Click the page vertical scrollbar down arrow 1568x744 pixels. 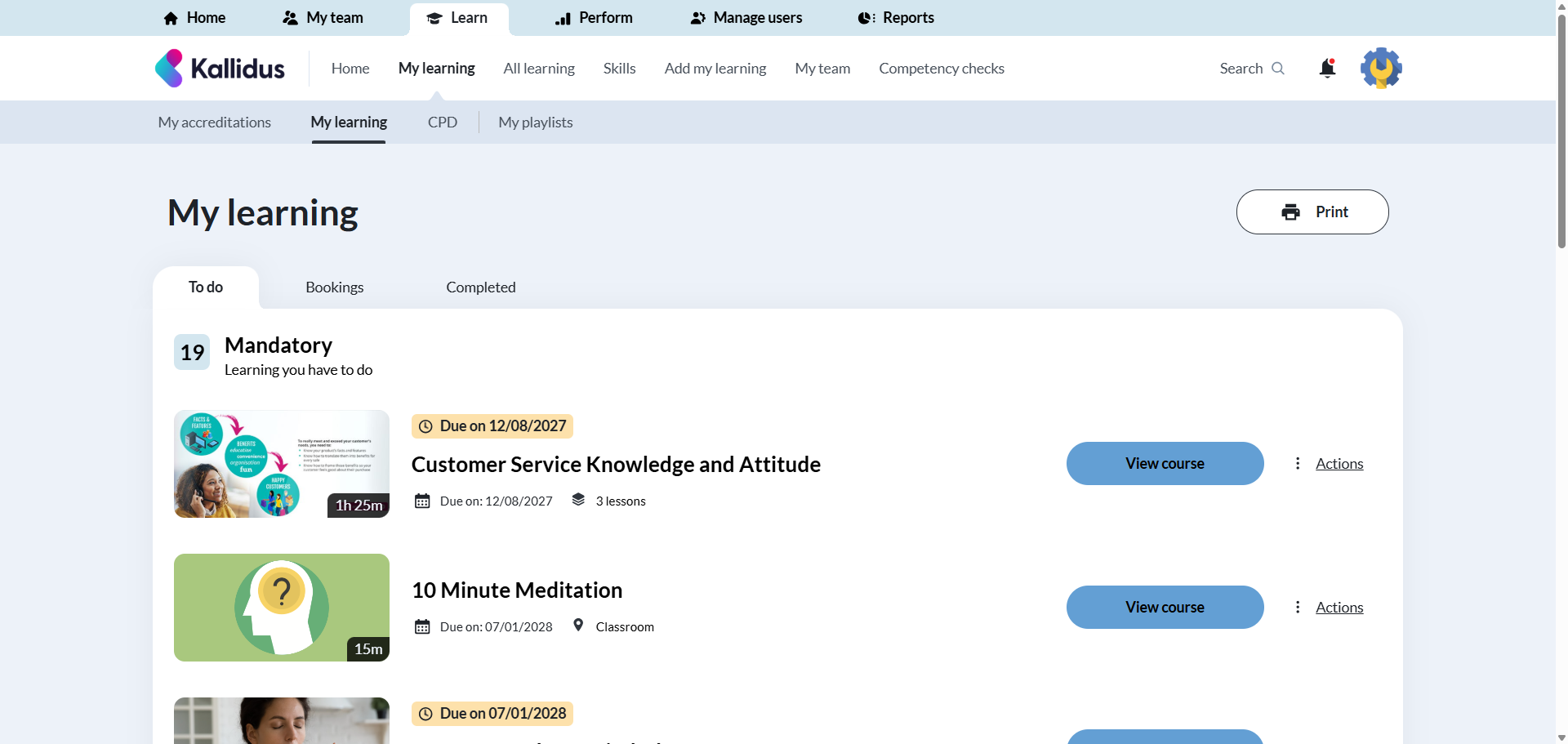point(1561,737)
